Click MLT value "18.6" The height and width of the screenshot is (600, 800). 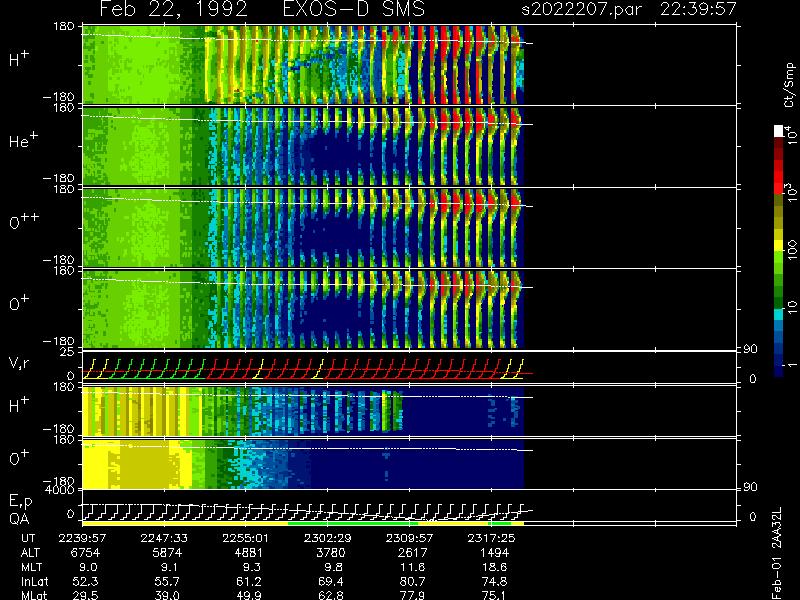[x=494, y=567]
